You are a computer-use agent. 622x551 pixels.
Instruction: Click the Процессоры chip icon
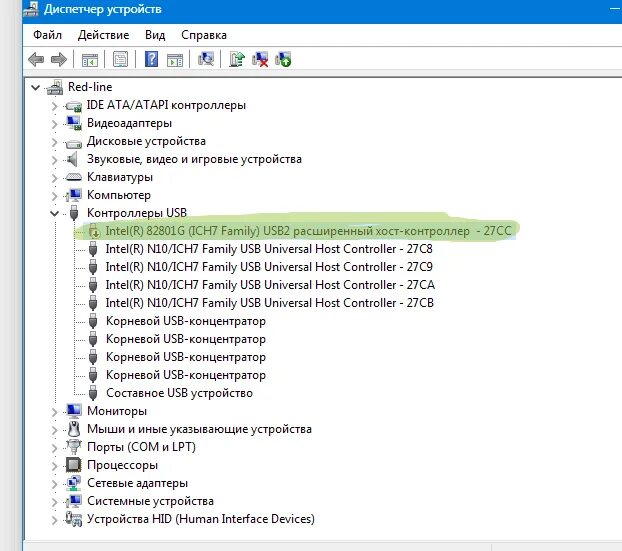coord(74,465)
